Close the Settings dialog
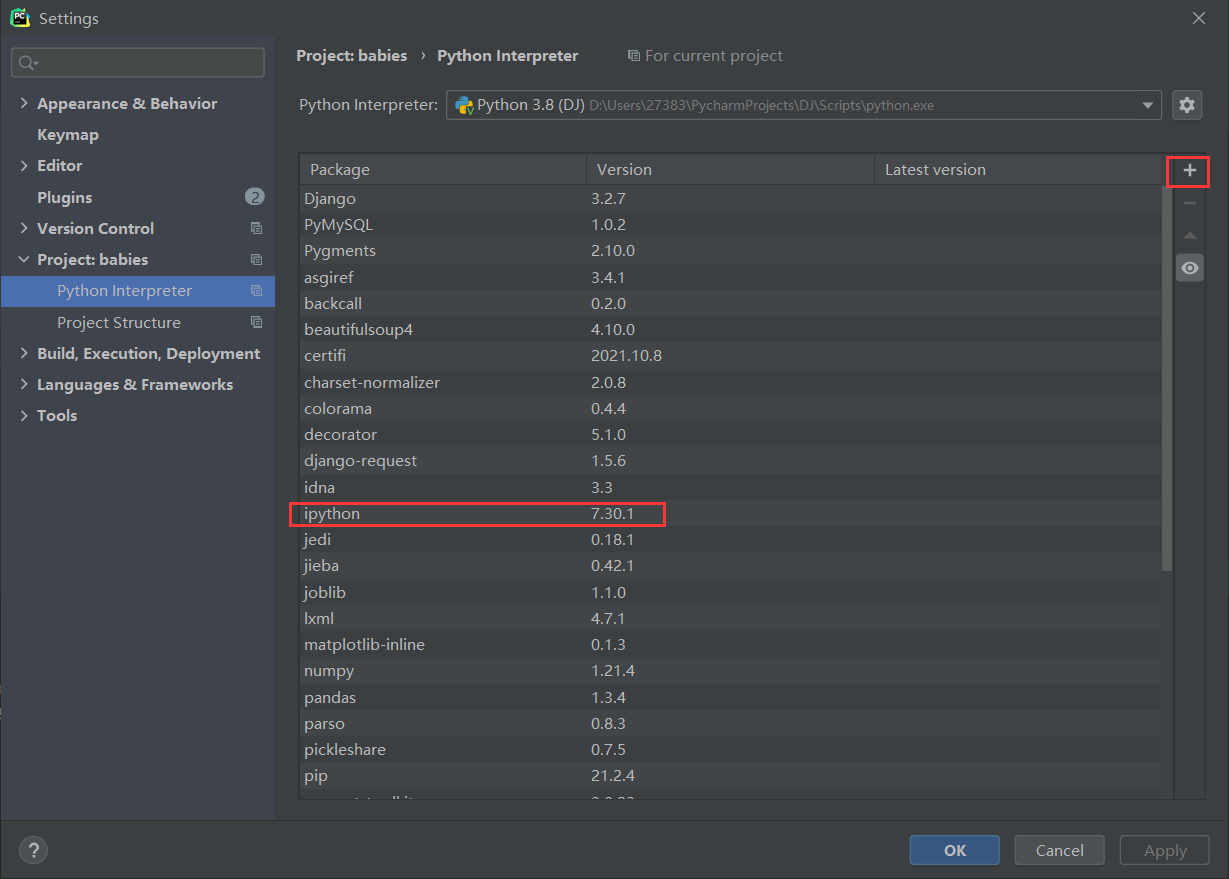Viewport: 1229px width, 879px height. [x=1199, y=18]
